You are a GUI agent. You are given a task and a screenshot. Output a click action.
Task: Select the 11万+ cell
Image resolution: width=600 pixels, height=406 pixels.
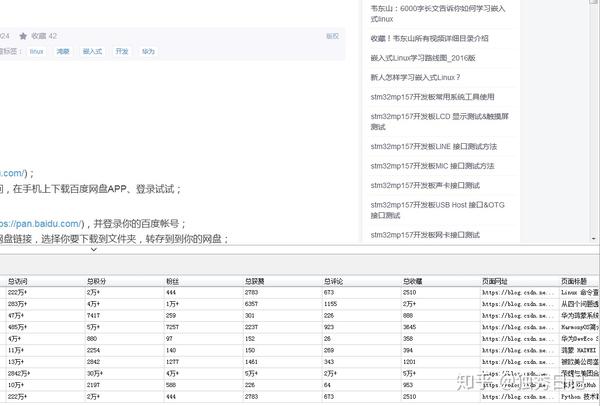point(46,350)
